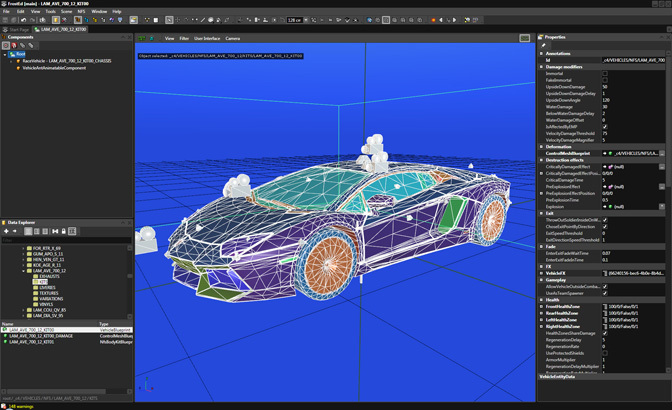Click the highlighted yellow document toolbar icon

point(56,20)
